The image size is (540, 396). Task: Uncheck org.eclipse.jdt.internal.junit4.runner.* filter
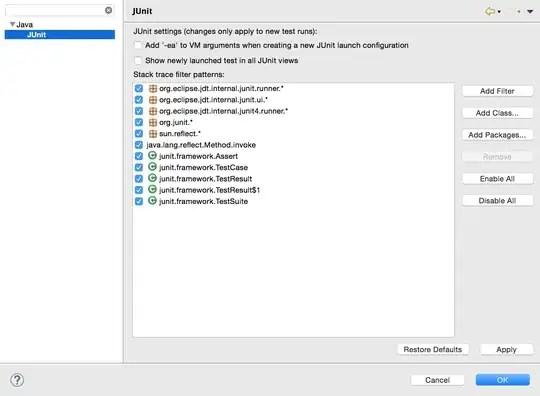pyautogui.click(x=139, y=111)
